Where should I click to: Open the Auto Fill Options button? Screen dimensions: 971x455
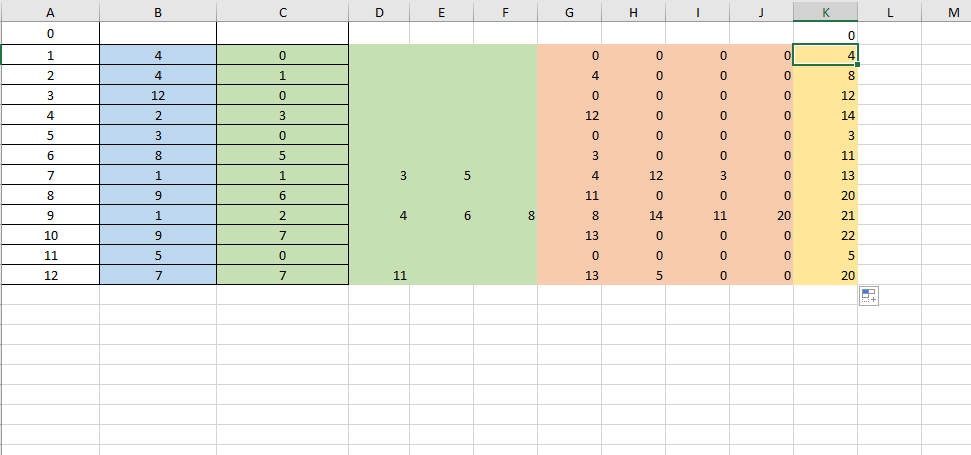coord(868,296)
